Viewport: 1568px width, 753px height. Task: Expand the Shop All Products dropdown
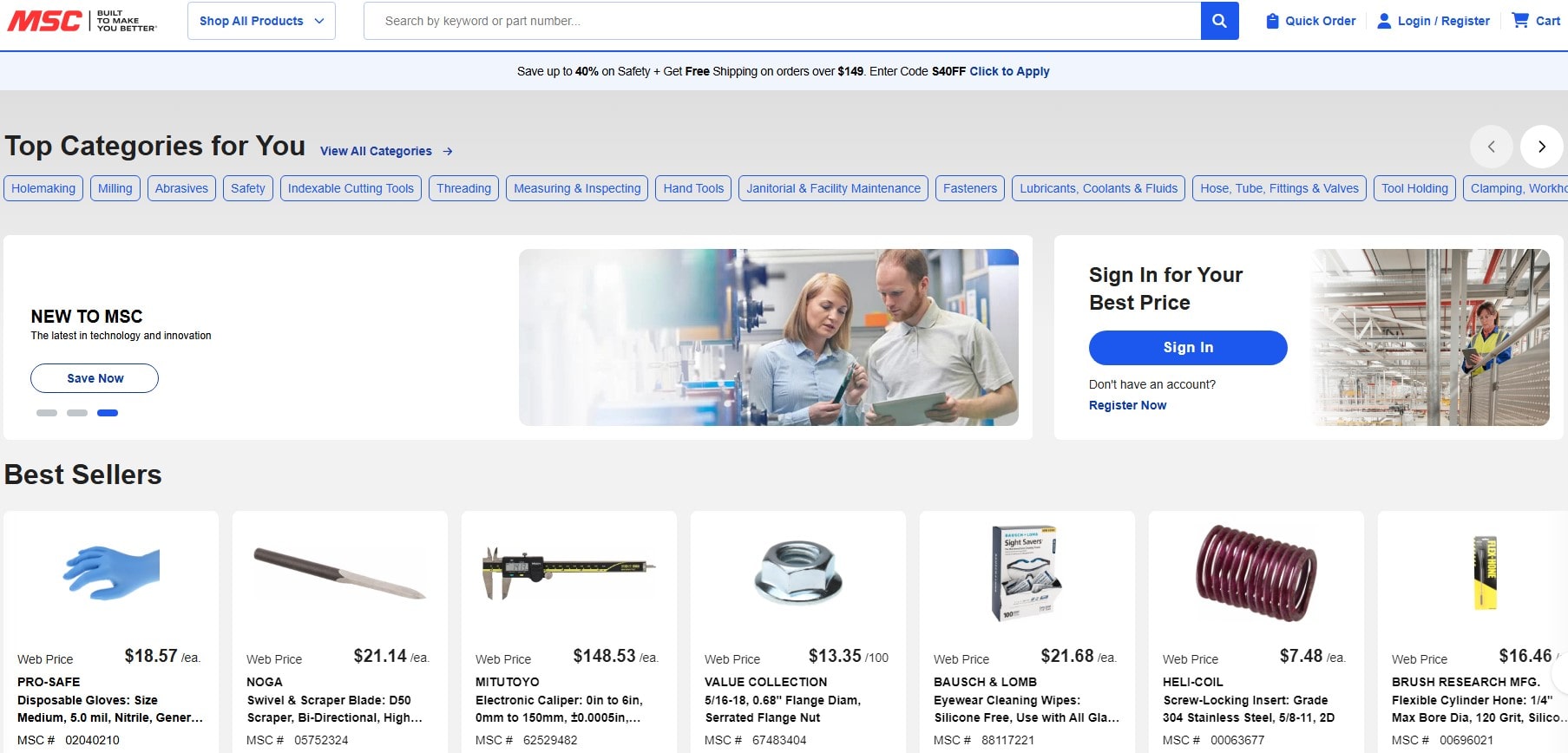(261, 21)
